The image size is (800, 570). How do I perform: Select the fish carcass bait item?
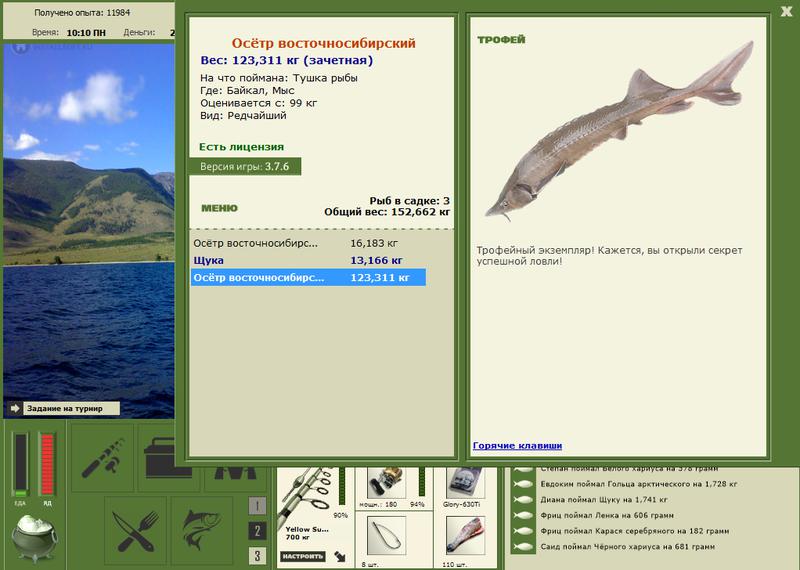pyautogui.click(x=465, y=535)
